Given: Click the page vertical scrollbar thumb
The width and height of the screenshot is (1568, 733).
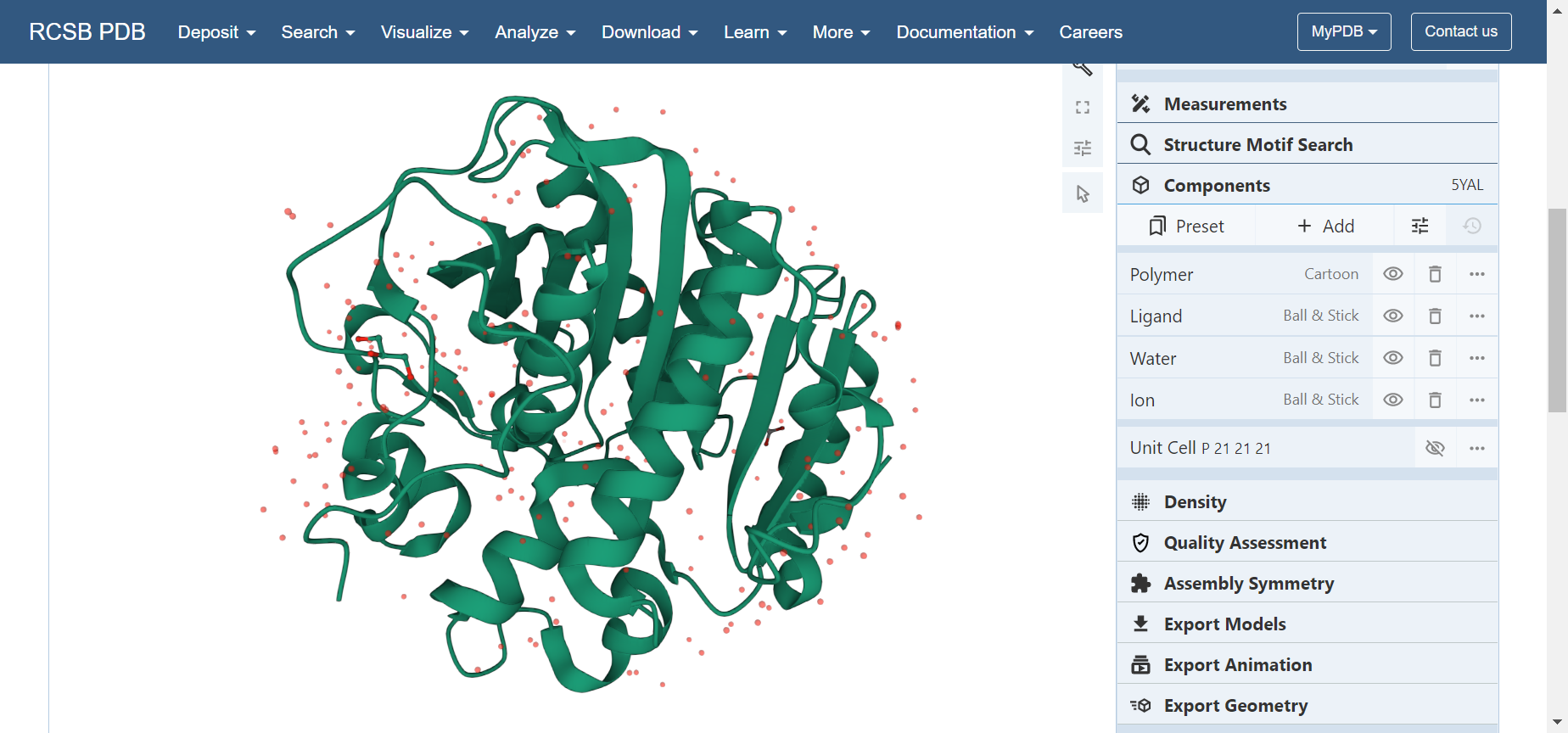Looking at the screenshot, I should (x=1557, y=310).
